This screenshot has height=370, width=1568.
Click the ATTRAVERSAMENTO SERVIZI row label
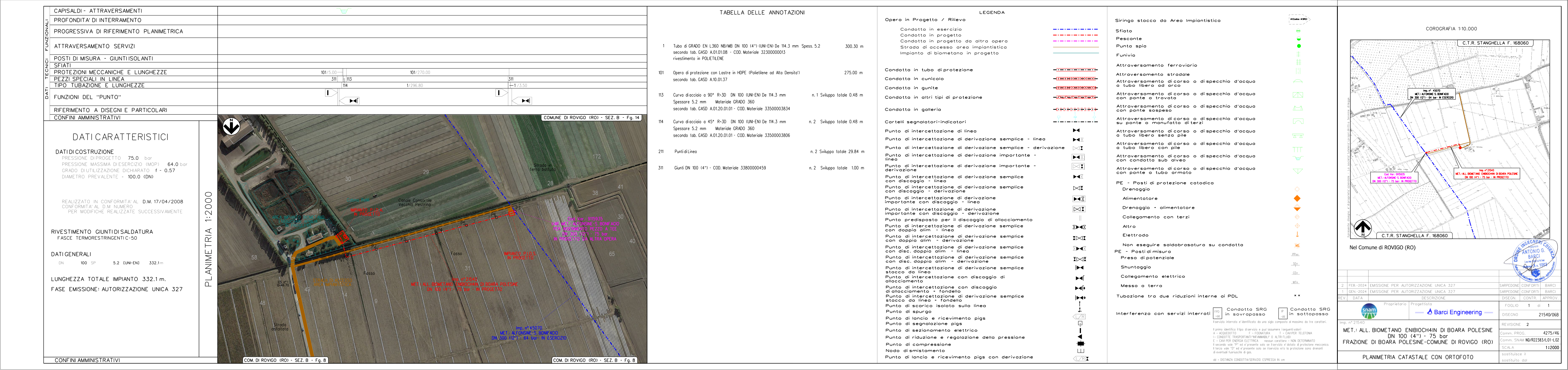[x=94, y=46]
